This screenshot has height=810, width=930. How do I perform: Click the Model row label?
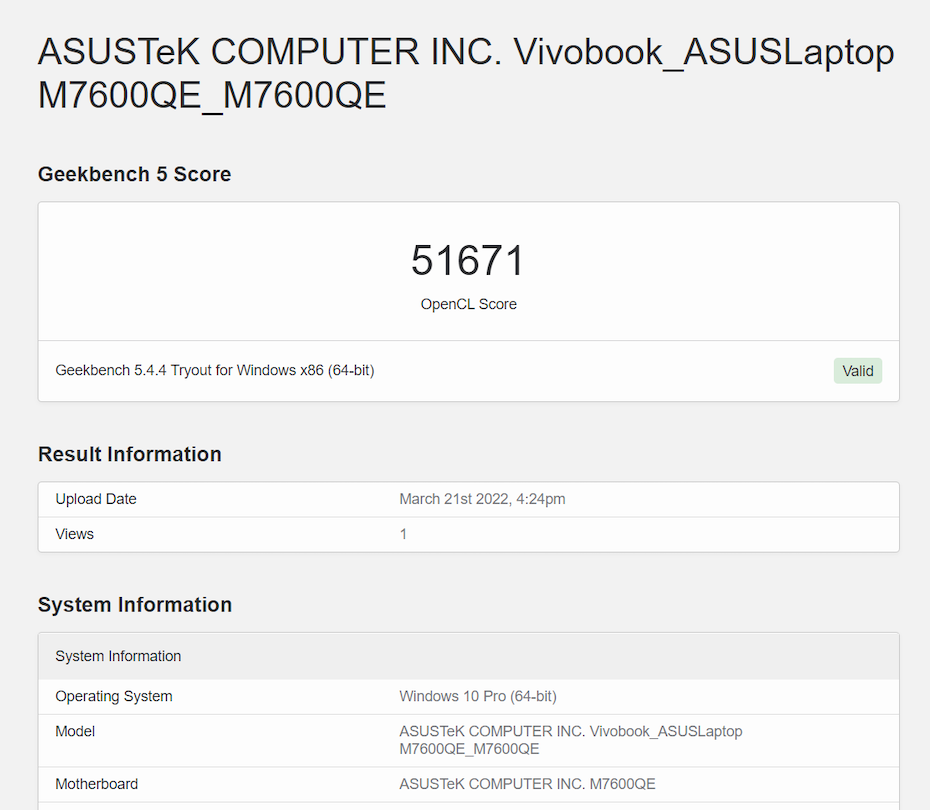point(75,731)
